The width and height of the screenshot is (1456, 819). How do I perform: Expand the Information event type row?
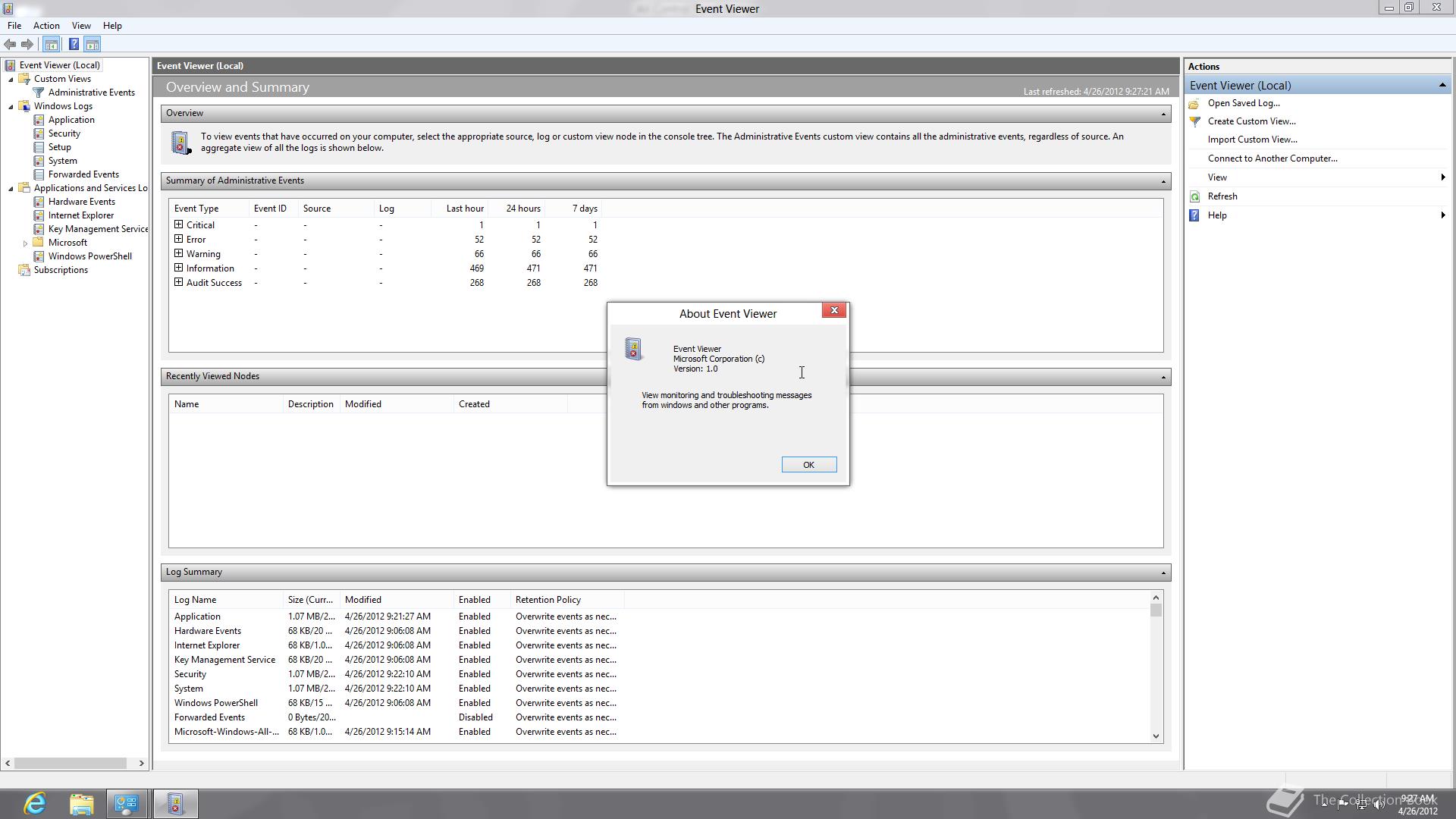(x=178, y=268)
